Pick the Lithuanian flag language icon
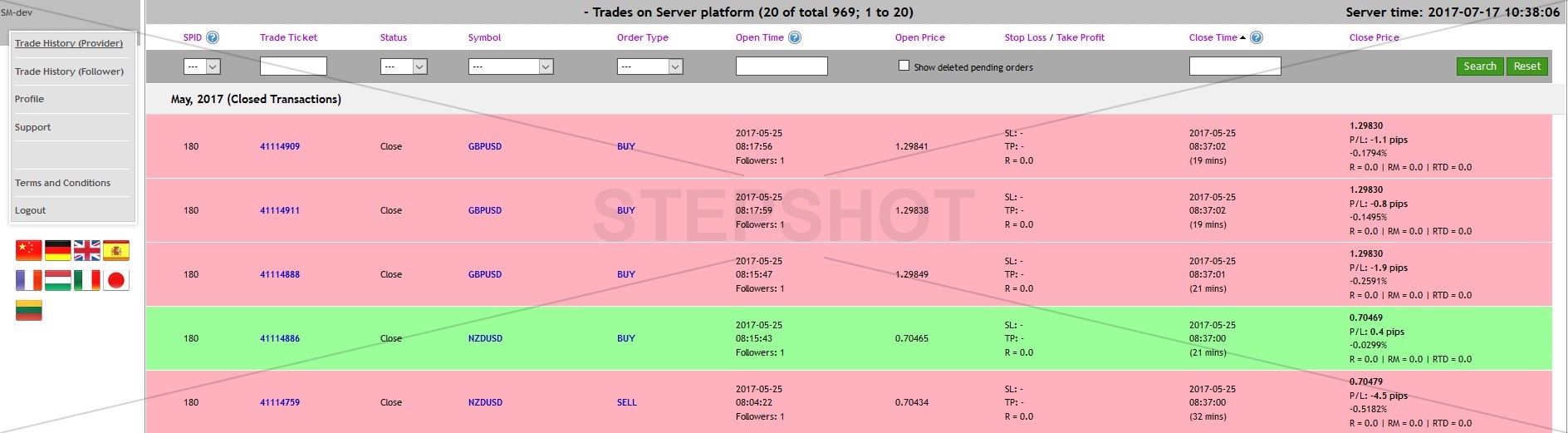Viewport: 1568px width, 433px height. pos(29,310)
